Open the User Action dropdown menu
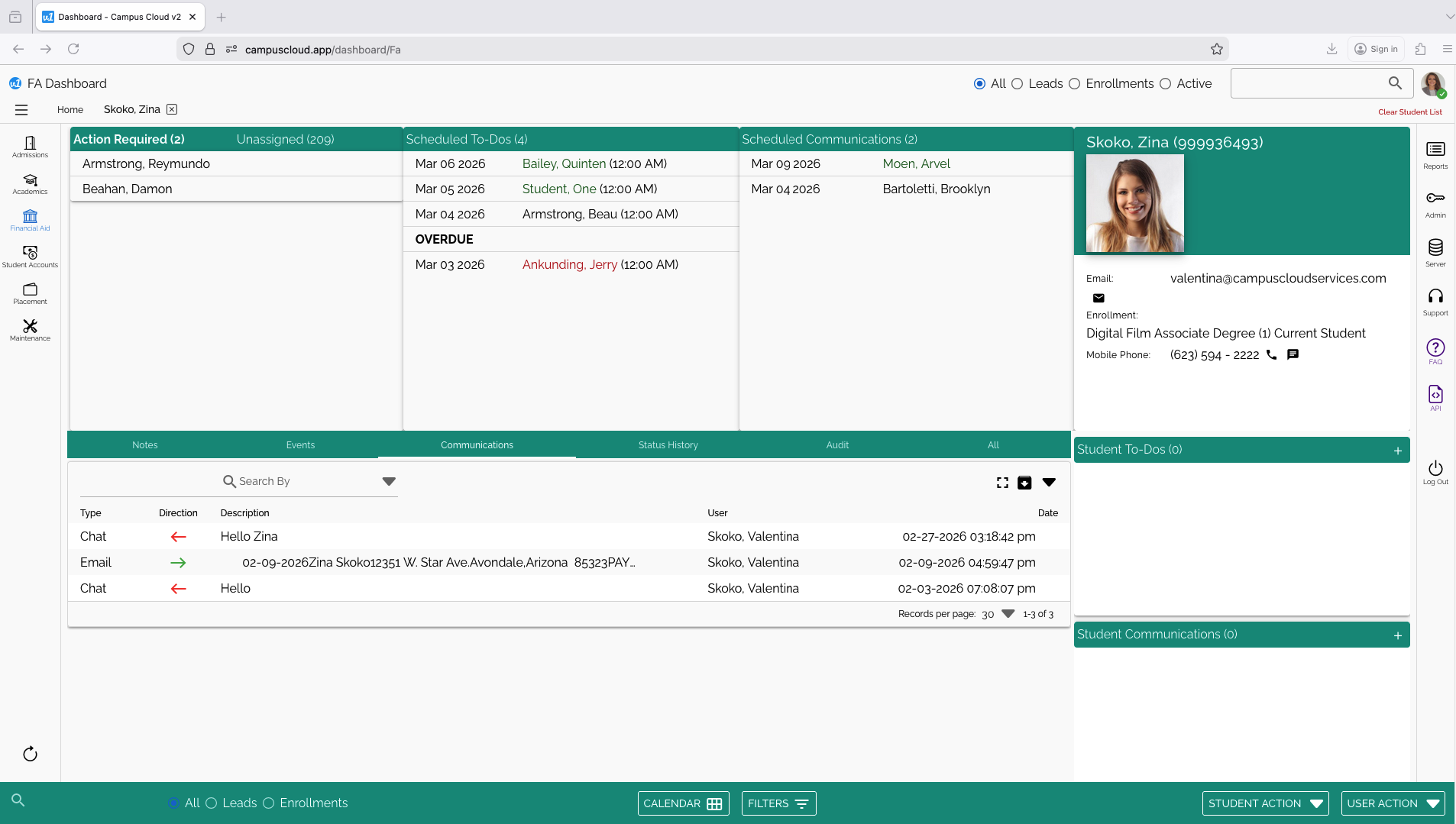Viewport: 1456px width, 824px height. pyautogui.click(x=1392, y=803)
